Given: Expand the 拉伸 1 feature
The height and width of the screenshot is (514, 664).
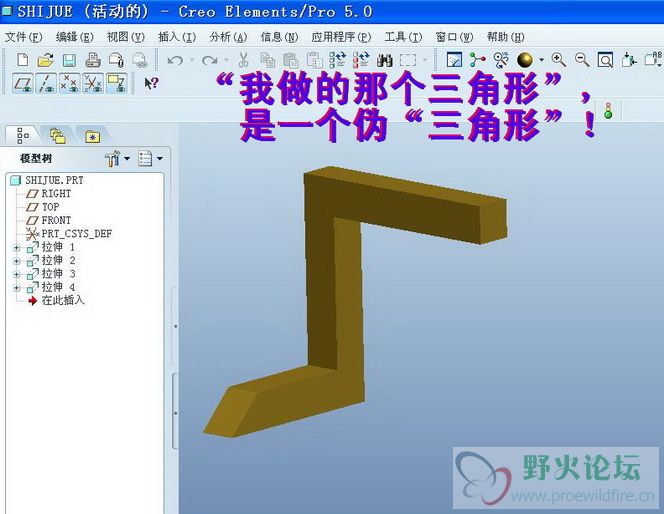Looking at the screenshot, I should click(x=17, y=248).
